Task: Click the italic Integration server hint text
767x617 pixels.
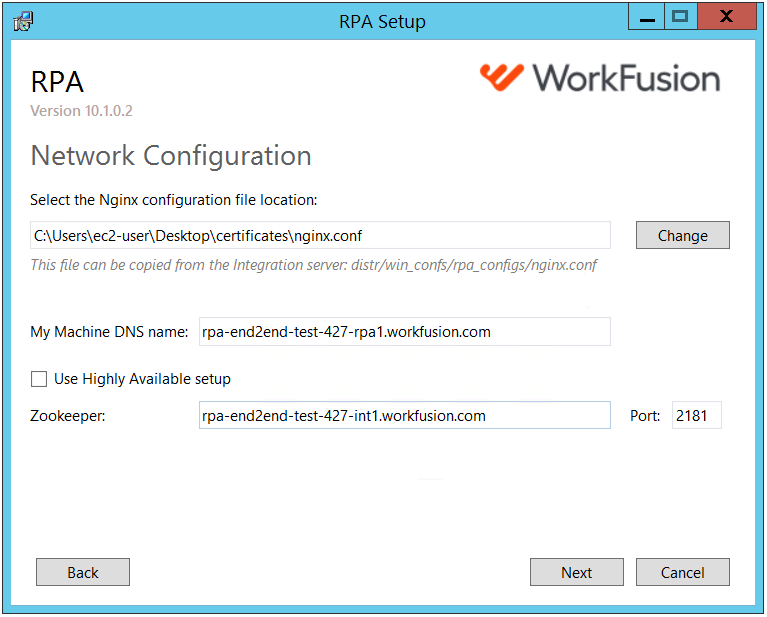Action: pos(314,265)
